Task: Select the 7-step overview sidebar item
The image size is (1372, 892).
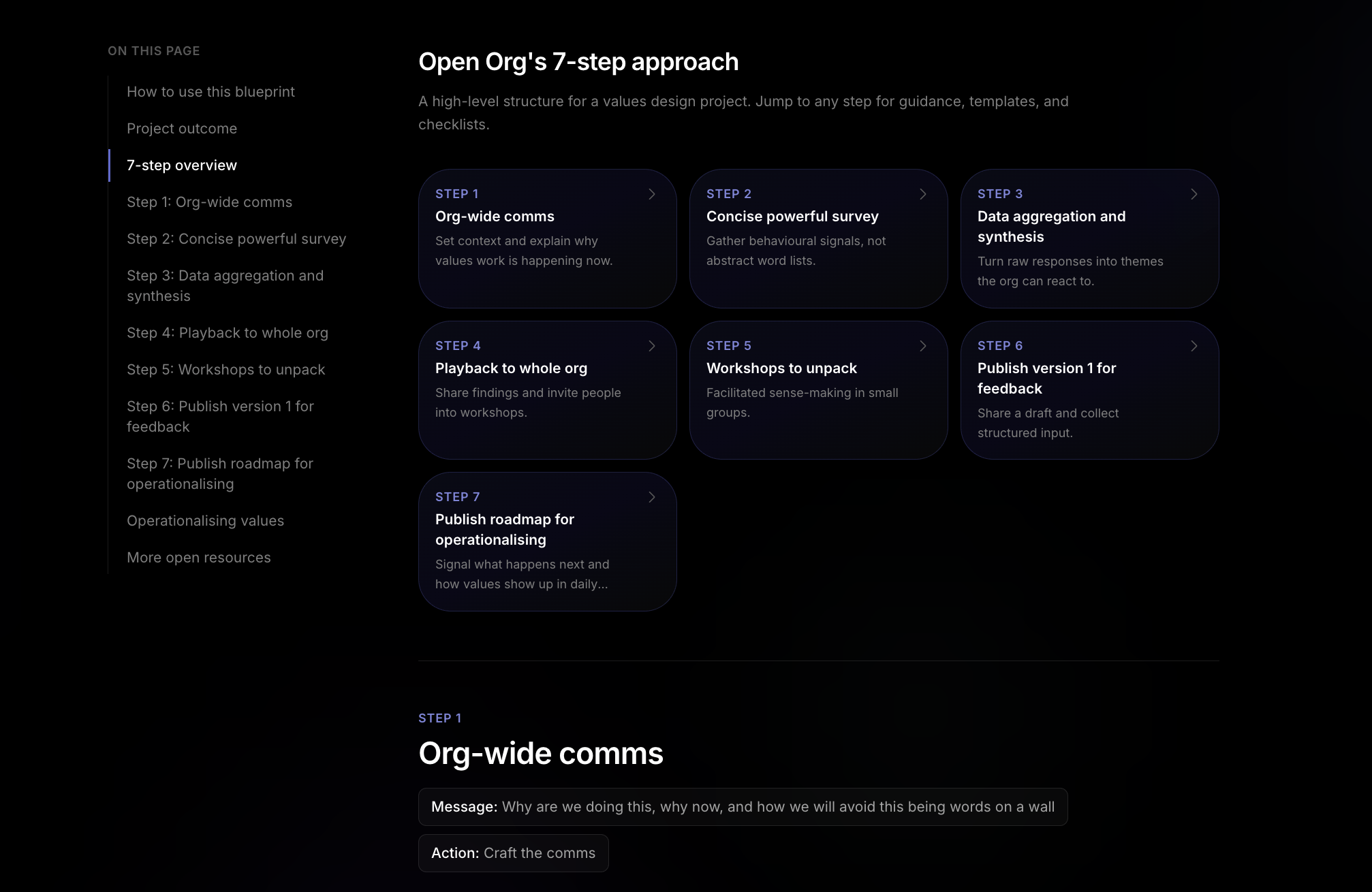Action: click(182, 165)
